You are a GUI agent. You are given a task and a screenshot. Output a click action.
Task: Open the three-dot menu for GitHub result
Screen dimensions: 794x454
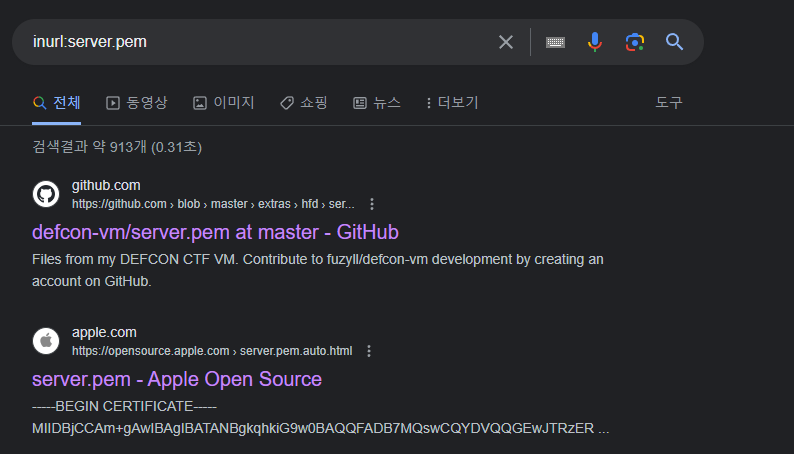tap(372, 204)
